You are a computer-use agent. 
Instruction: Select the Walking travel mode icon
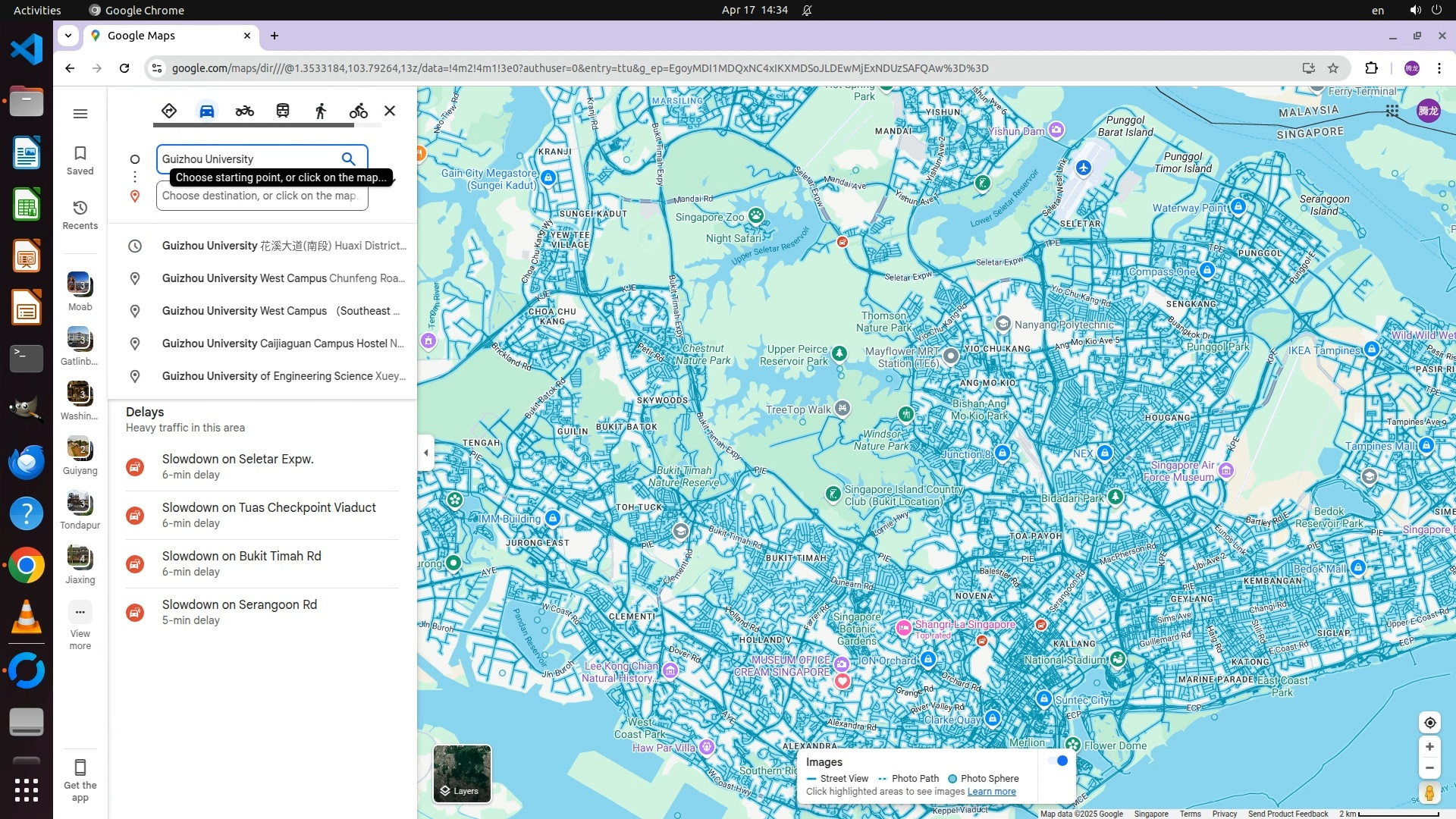[x=321, y=111]
